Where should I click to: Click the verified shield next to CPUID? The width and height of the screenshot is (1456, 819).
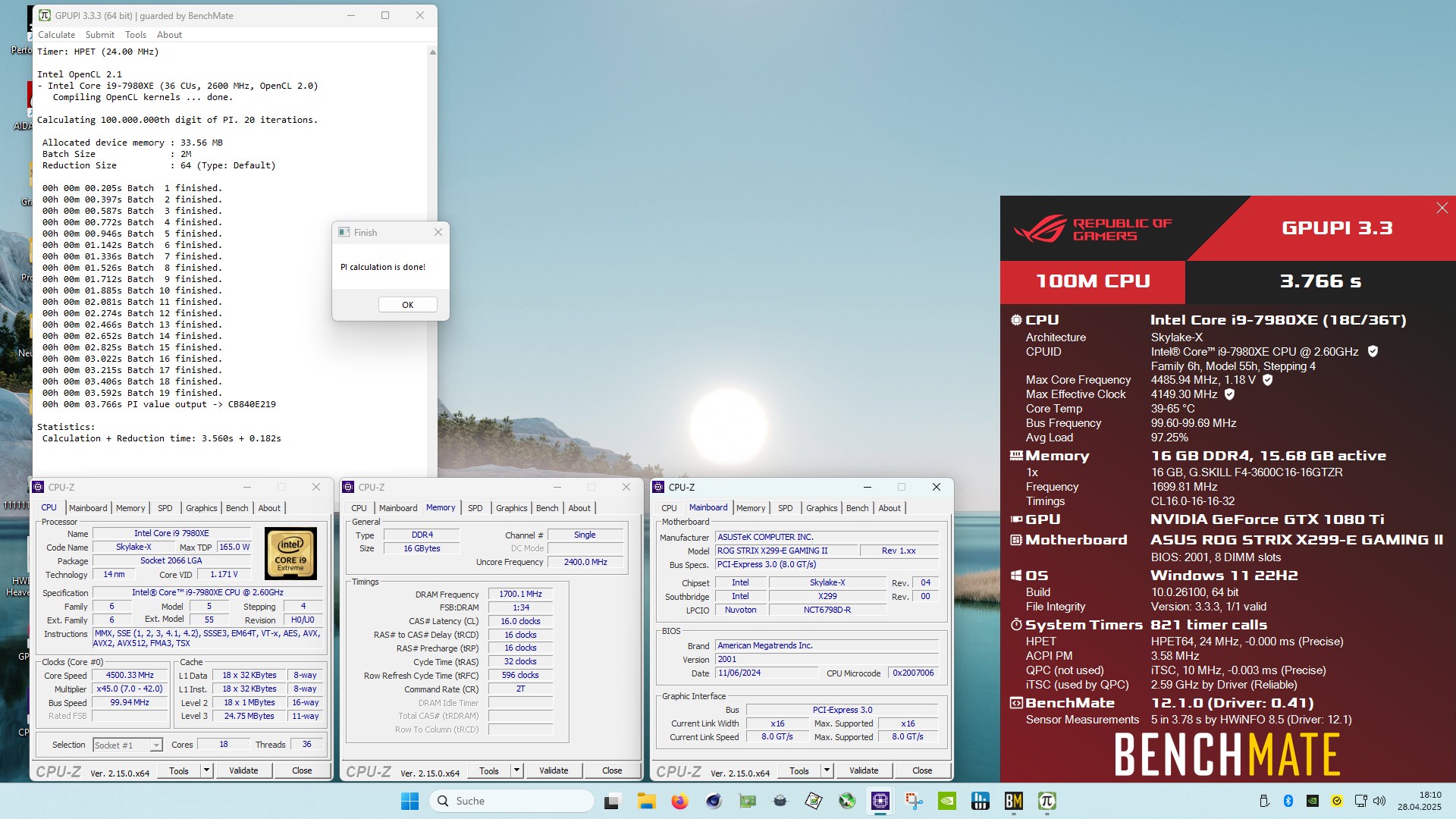tap(1373, 352)
